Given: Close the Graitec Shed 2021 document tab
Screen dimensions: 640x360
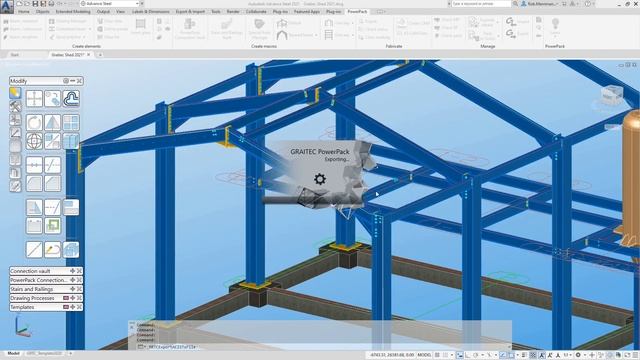Looking at the screenshot, I should [89, 54].
